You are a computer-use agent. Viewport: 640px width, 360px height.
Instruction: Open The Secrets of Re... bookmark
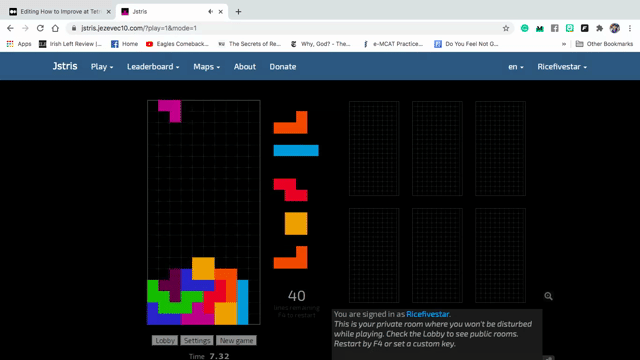point(249,44)
